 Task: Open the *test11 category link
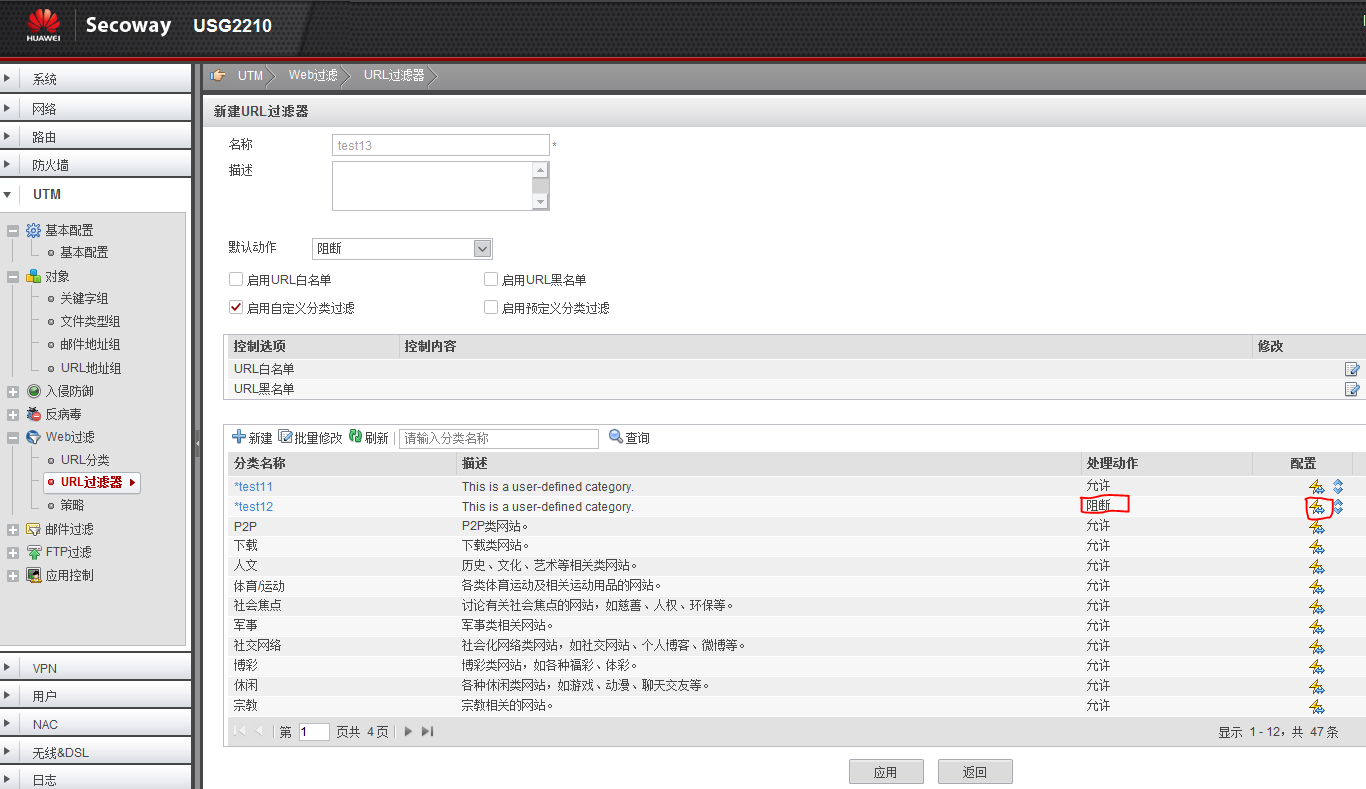pyautogui.click(x=253, y=487)
